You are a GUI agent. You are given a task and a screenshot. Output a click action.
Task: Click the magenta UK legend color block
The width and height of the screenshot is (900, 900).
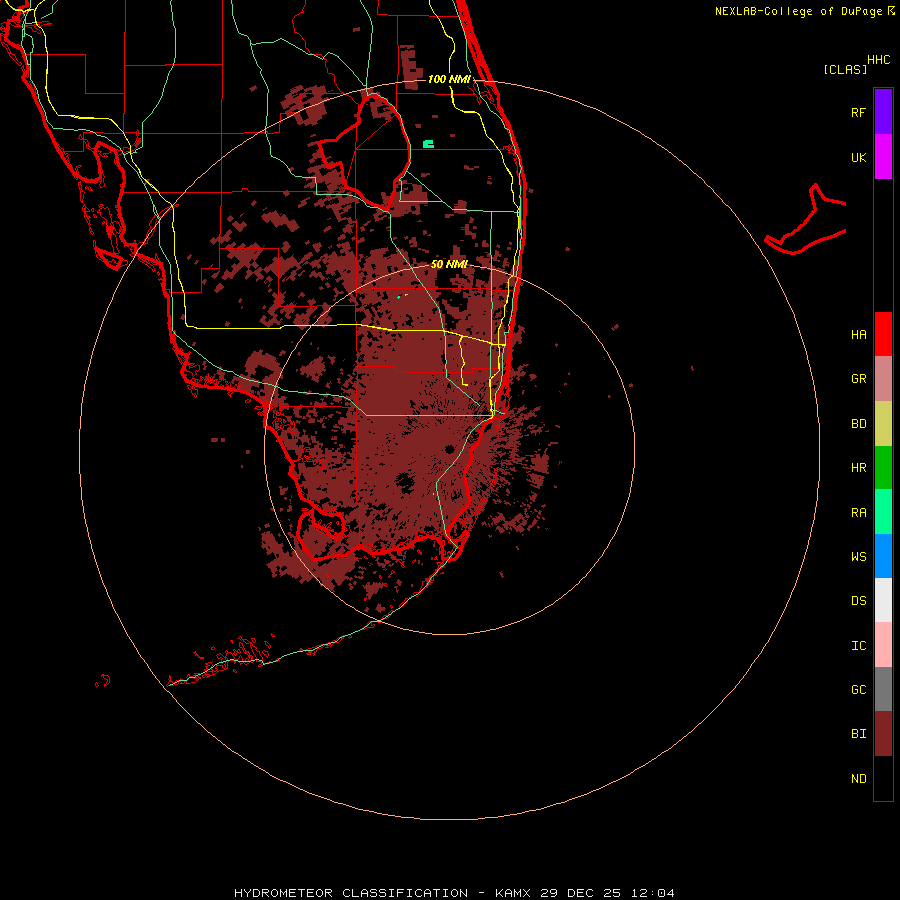[883, 157]
